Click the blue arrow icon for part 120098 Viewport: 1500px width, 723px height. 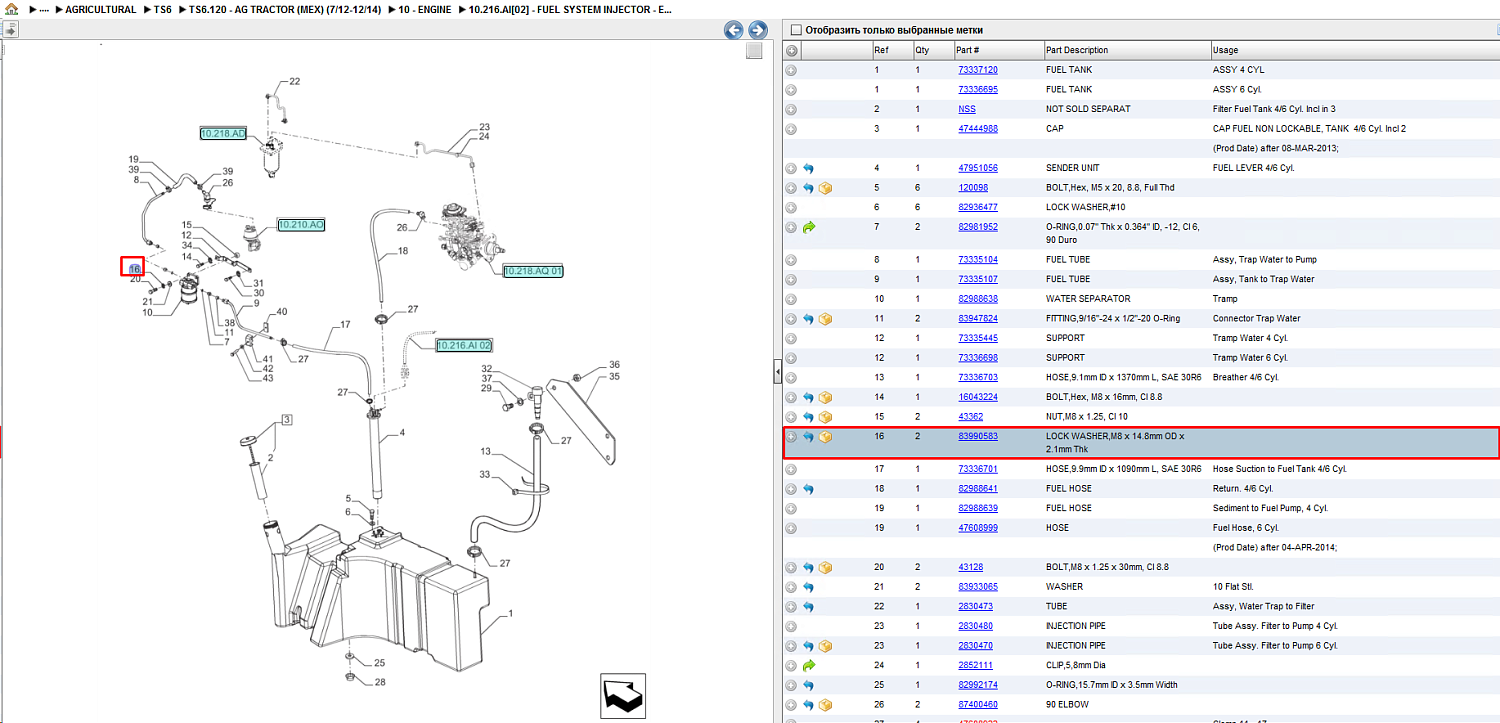pyautogui.click(x=808, y=188)
